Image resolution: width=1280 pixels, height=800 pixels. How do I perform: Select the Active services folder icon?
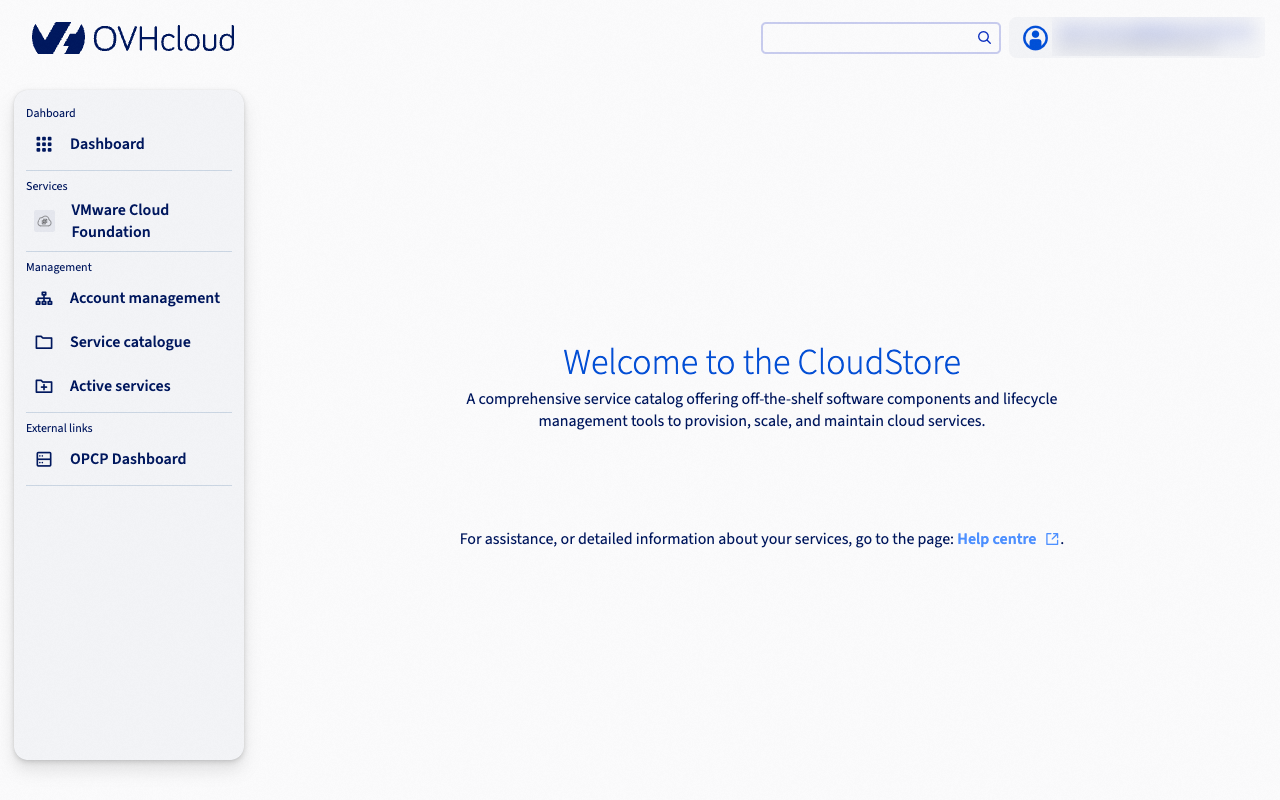43,385
